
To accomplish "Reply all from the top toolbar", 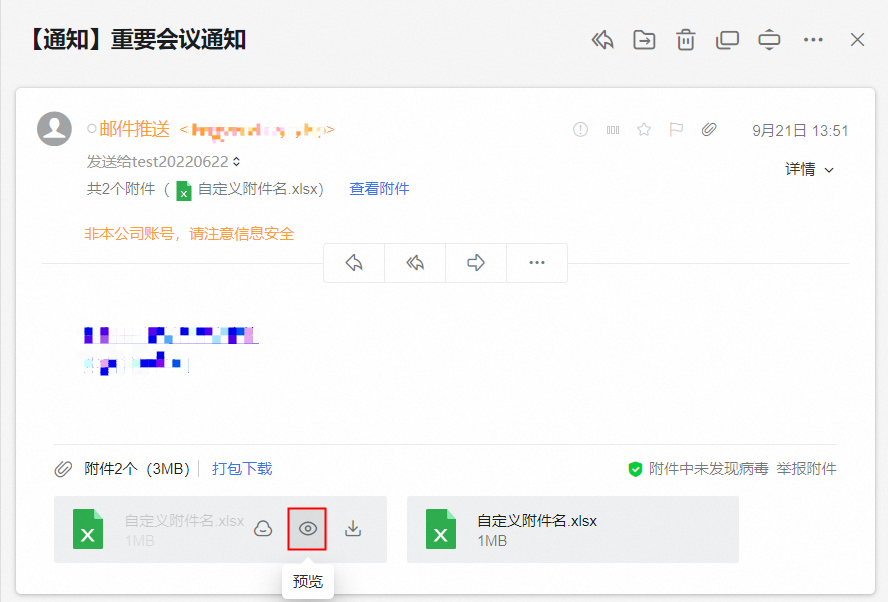I will (x=602, y=39).
